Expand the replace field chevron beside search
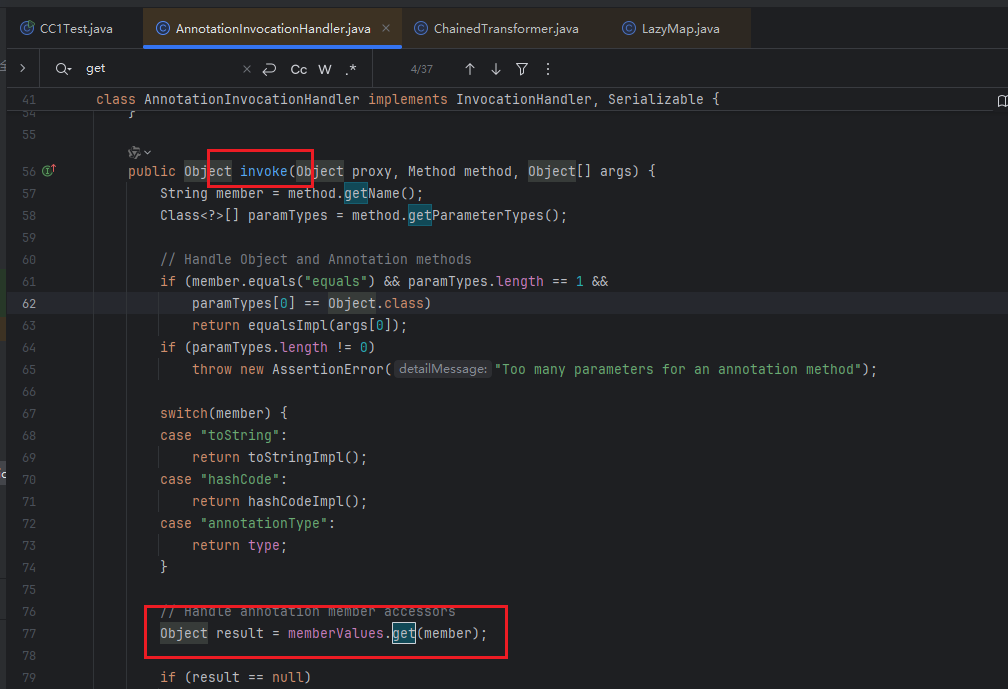This screenshot has height=689, width=1008. click(22, 69)
